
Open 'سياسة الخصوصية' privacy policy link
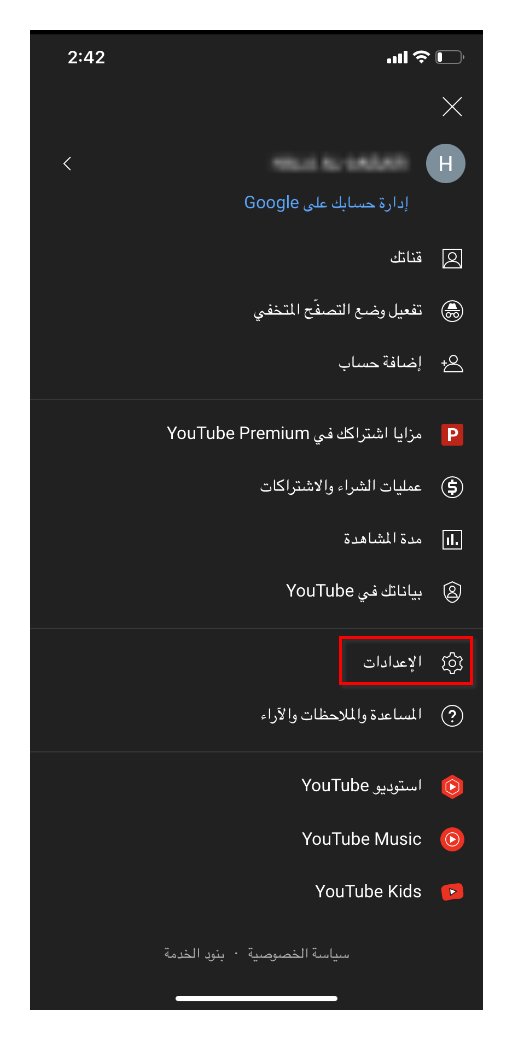(x=299, y=954)
